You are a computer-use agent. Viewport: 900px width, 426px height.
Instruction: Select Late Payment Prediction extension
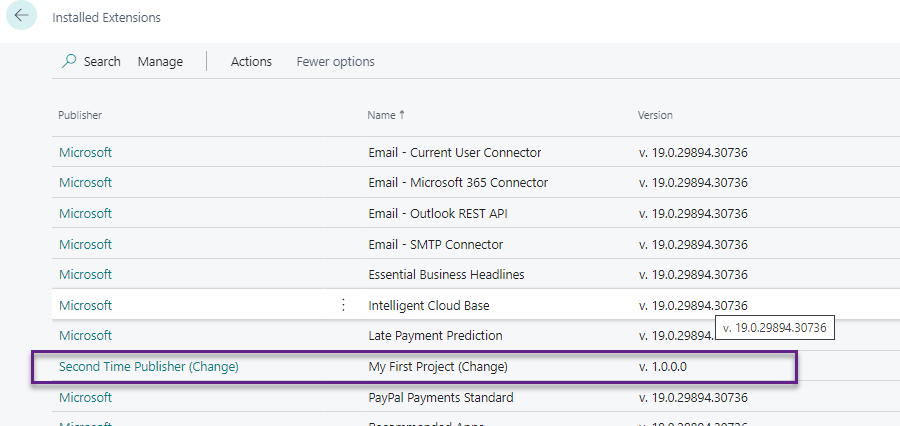coord(435,336)
